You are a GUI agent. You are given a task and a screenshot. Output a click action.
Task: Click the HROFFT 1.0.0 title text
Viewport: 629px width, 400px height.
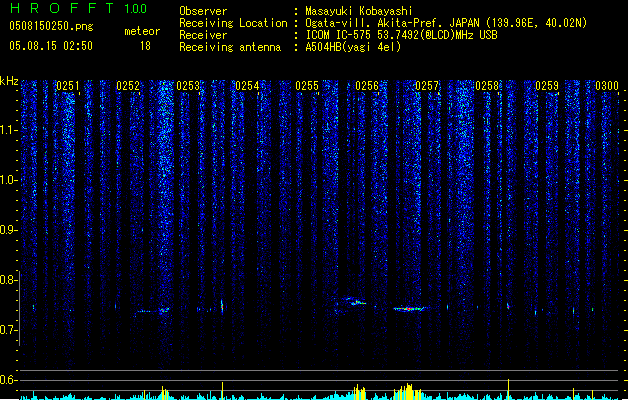(x=79, y=8)
